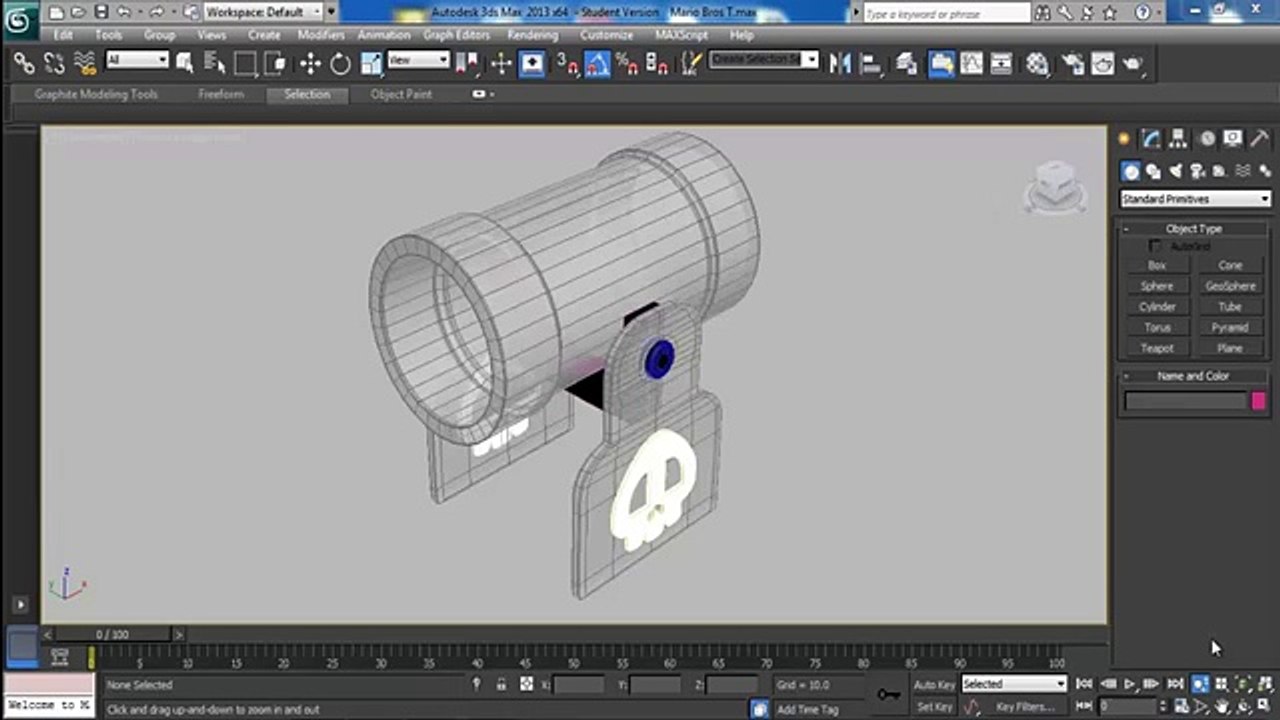Image resolution: width=1280 pixels, height=720 pixels.
Task: Open the Manage Layers dialog icon
Action: (907, 64)
